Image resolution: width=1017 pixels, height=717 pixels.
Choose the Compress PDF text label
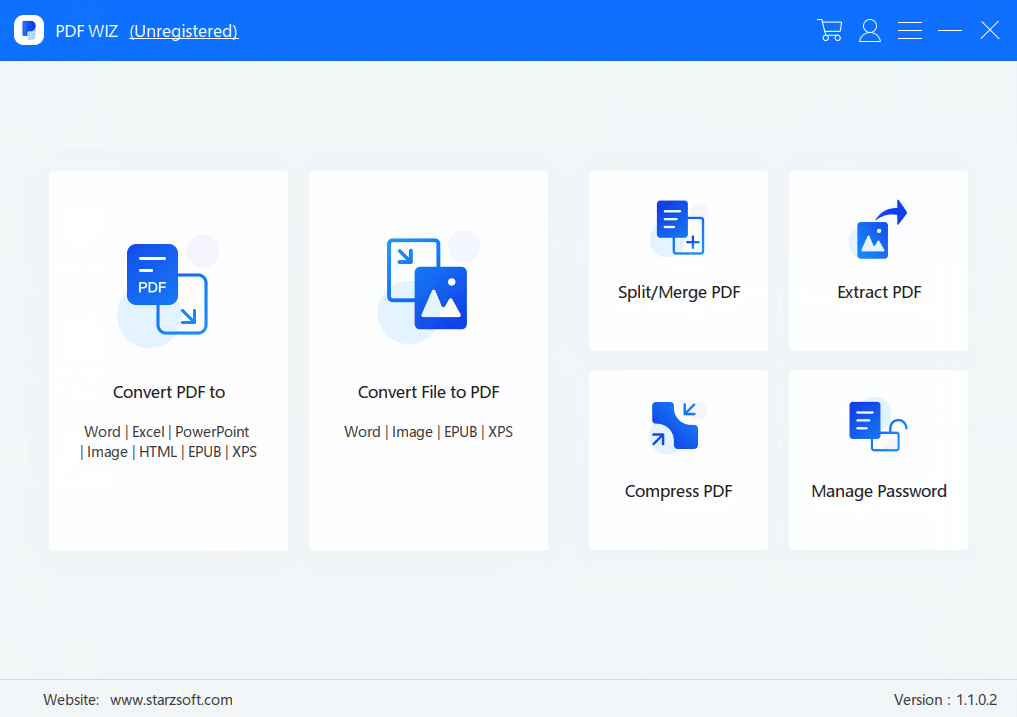[678, 491]
